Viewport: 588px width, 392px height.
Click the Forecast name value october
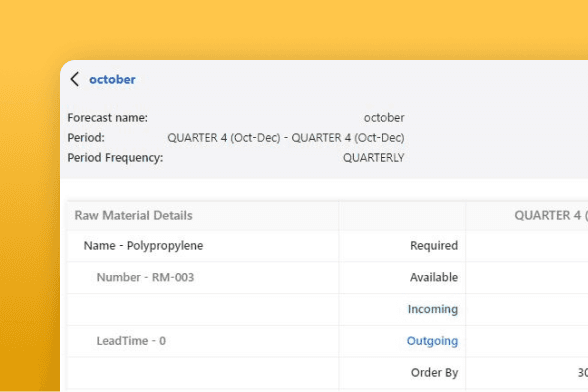click(x=384, y=118)
